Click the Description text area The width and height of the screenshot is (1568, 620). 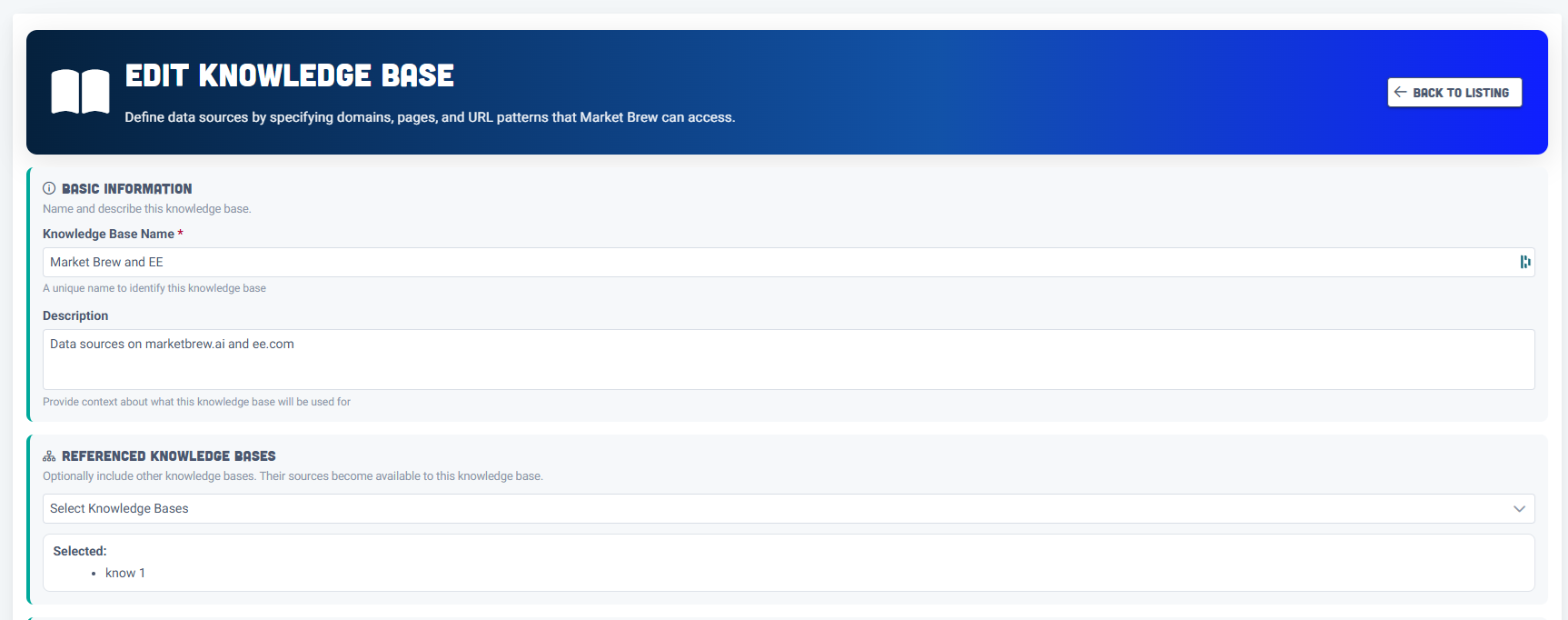point(789,359)
